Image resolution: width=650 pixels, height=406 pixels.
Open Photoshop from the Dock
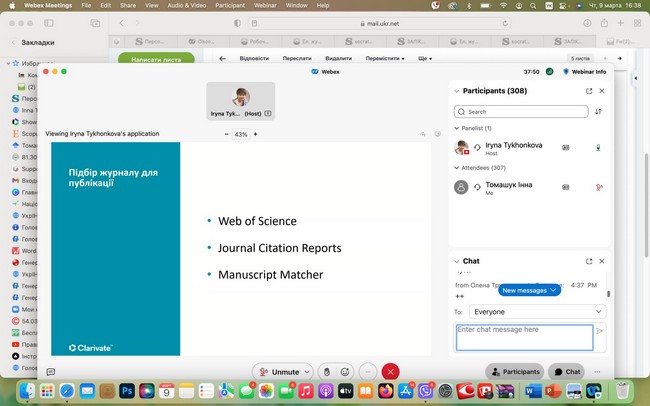coord(127,391)
